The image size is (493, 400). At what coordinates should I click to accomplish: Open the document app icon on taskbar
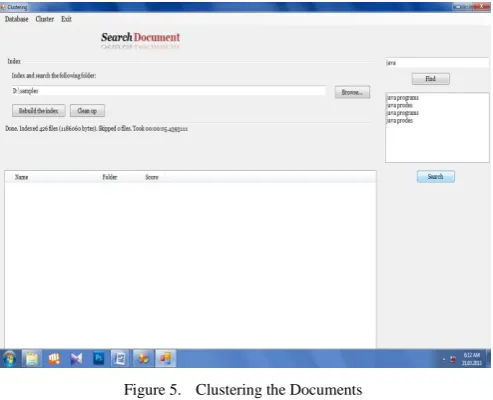point(120,359)
